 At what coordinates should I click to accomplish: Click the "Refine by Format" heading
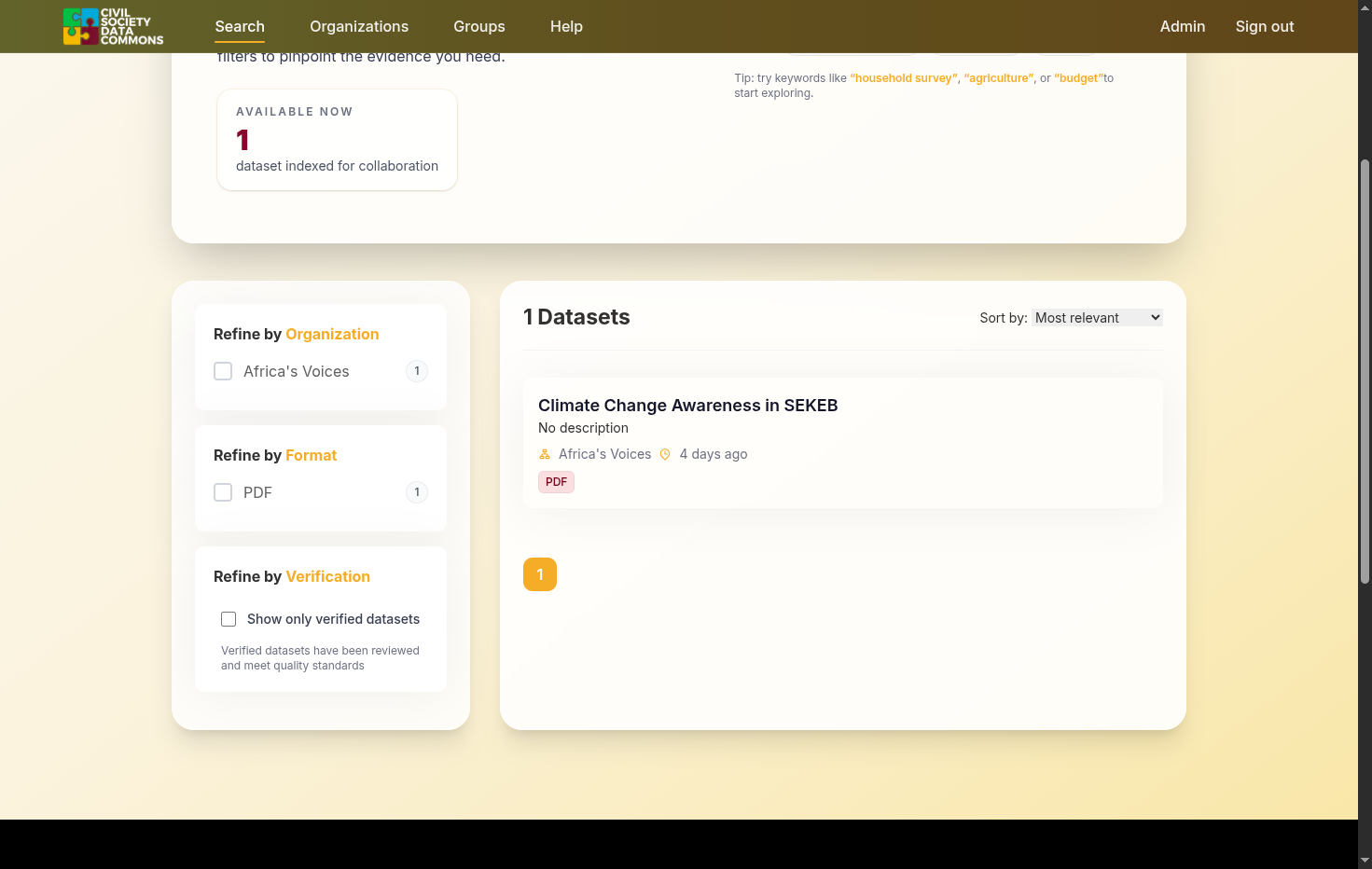[x=275, y=455]
